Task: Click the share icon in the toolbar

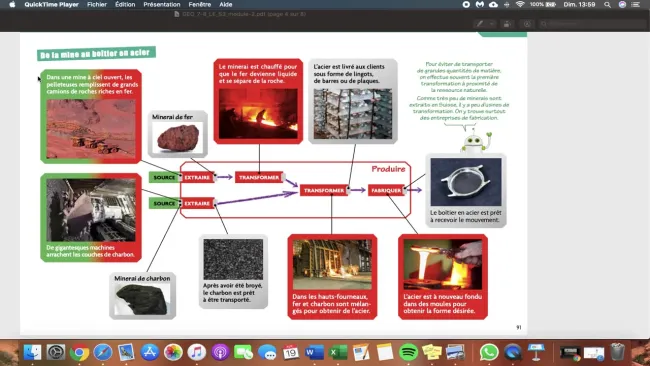Action: point(507,24)
